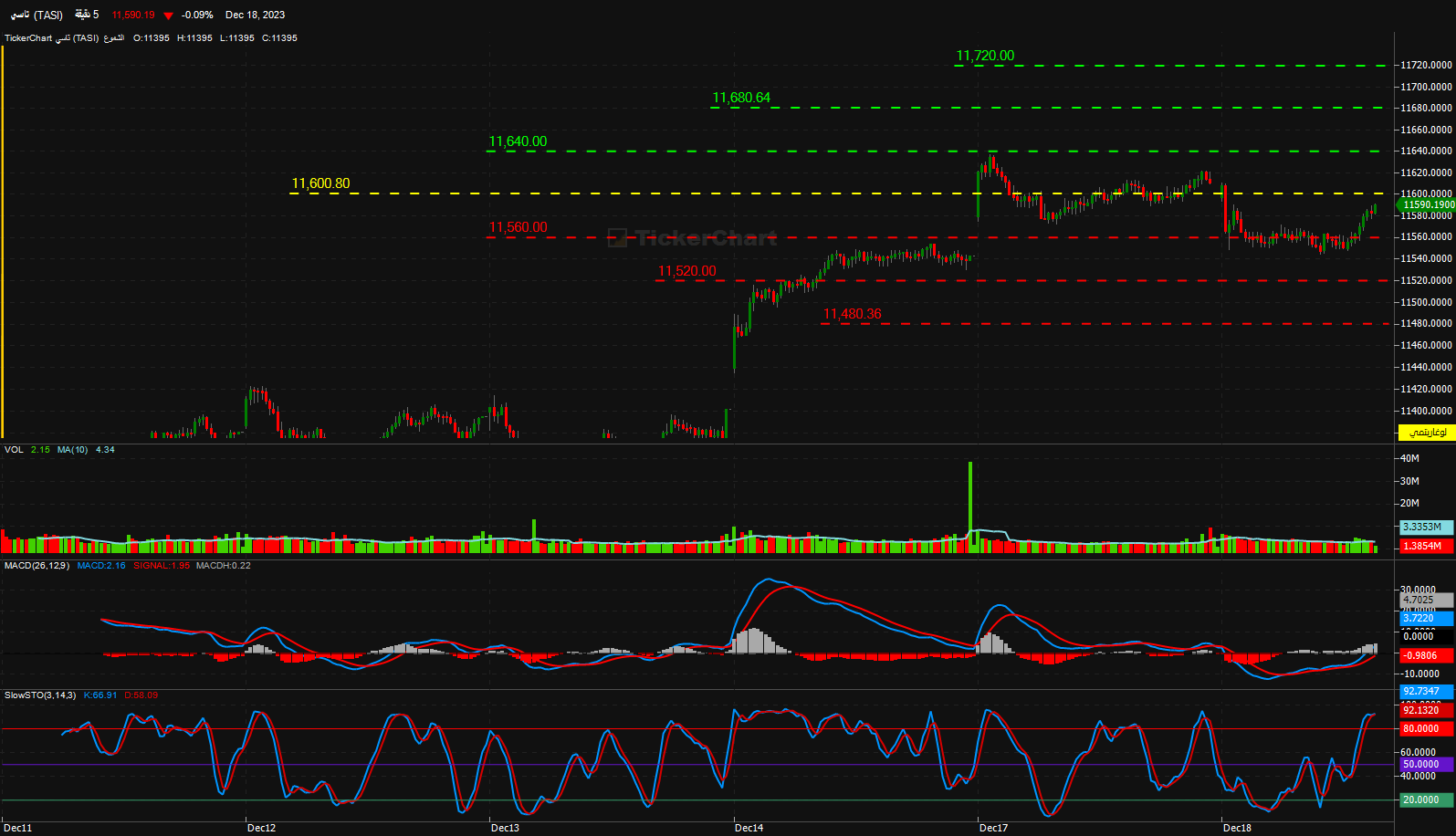Click the red 11,480.36 support label
Viewport: 1456px width, 836px height.
852,314
